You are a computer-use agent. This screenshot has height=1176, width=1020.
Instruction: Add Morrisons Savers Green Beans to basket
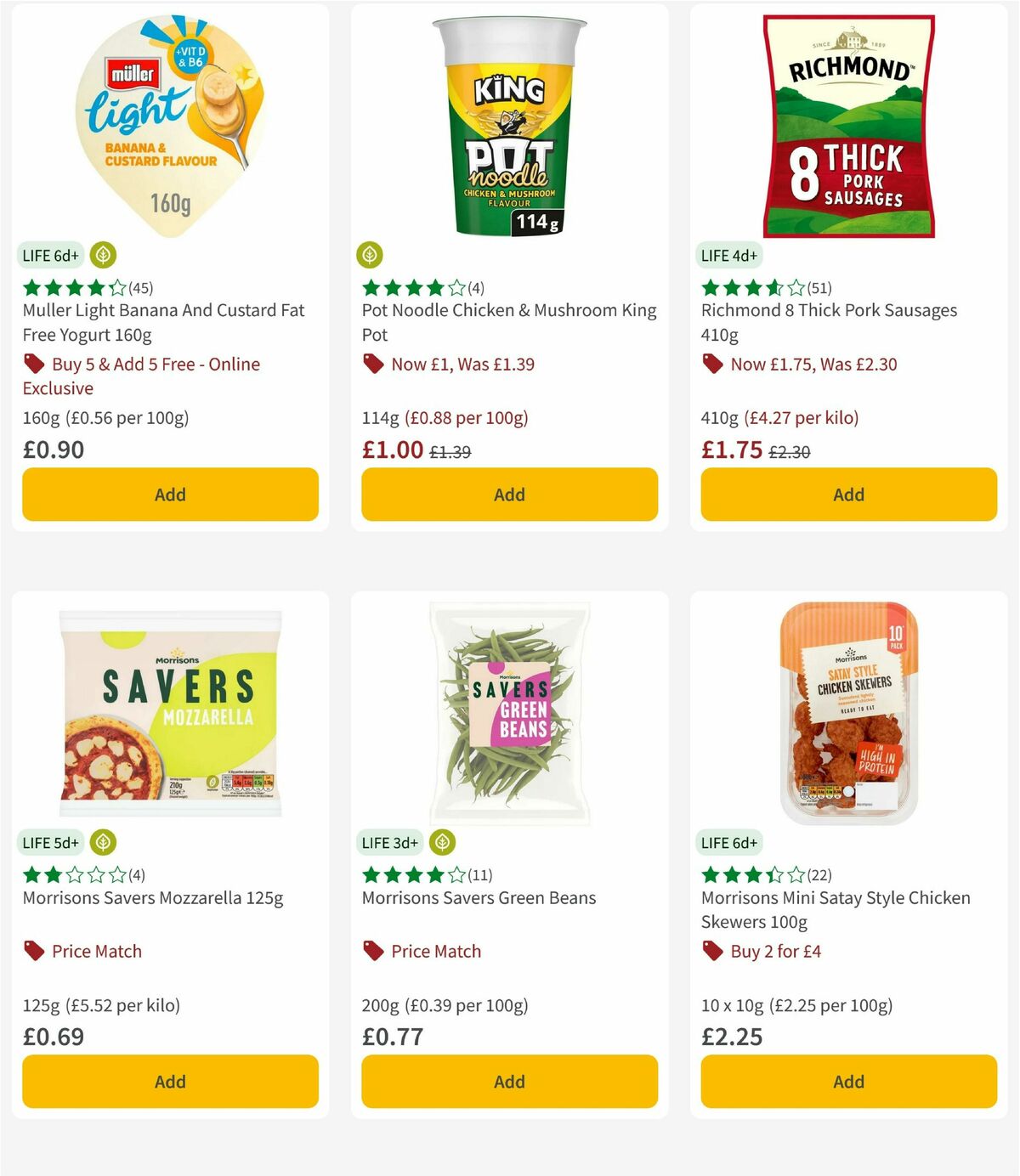coord(508,1082)
